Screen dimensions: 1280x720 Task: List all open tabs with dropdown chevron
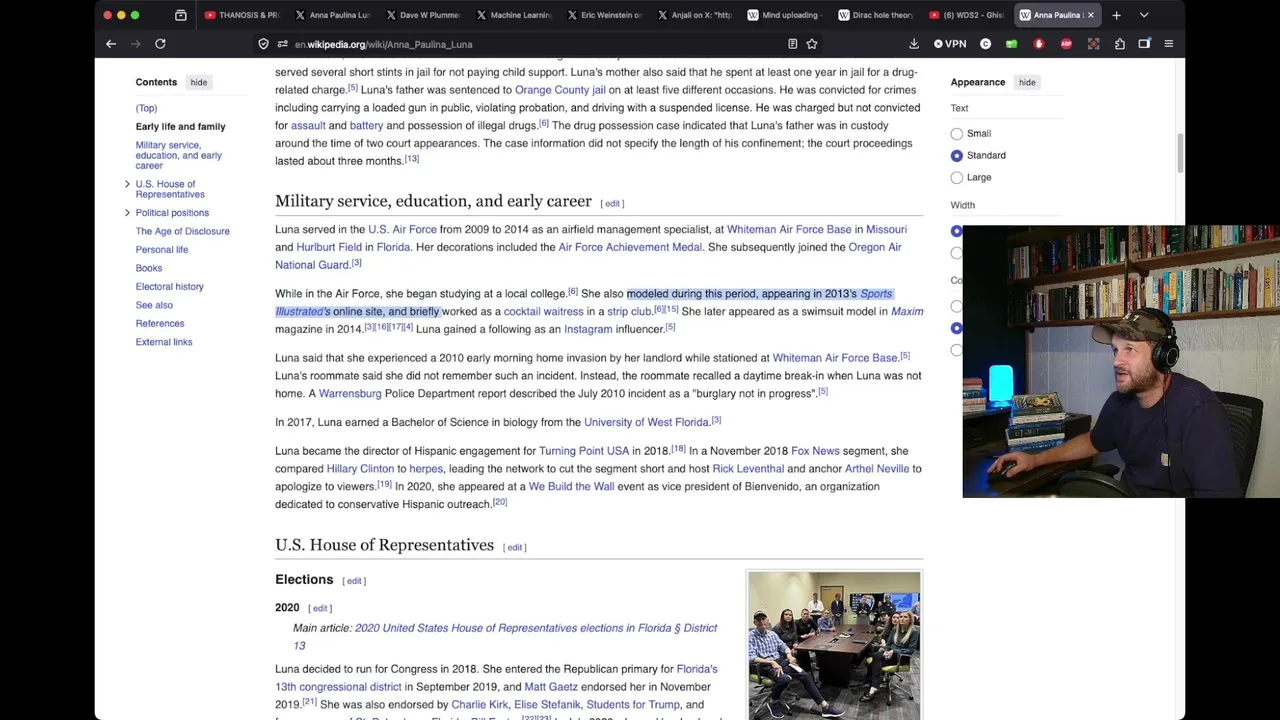[1144, 15]
